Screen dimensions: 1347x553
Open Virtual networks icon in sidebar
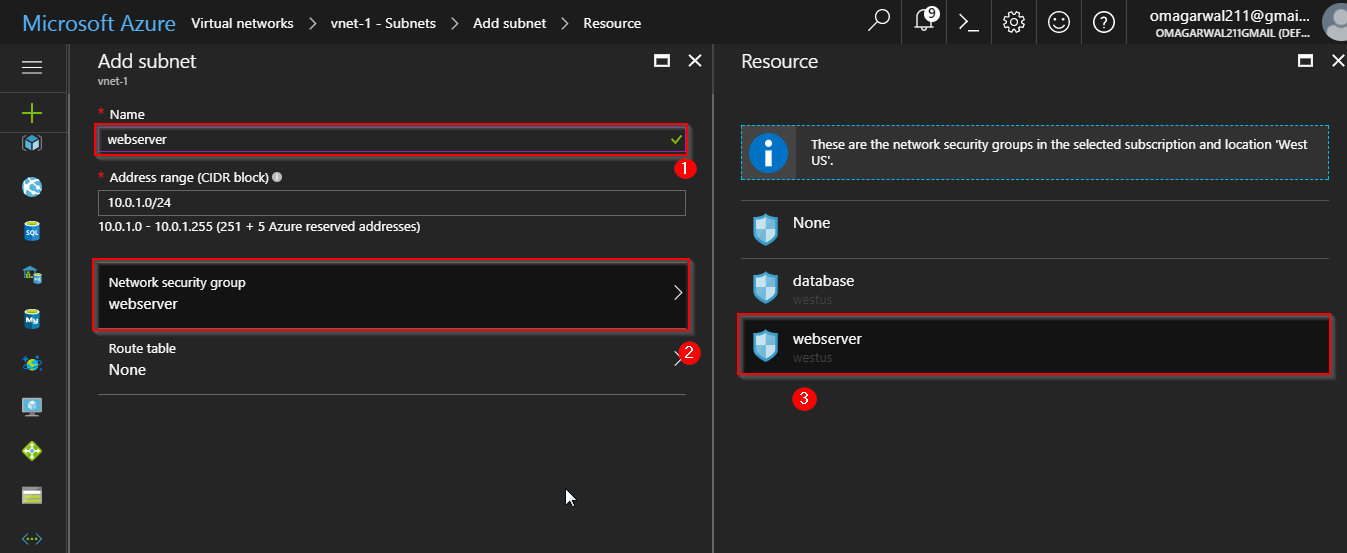click(x=32, y=539)
